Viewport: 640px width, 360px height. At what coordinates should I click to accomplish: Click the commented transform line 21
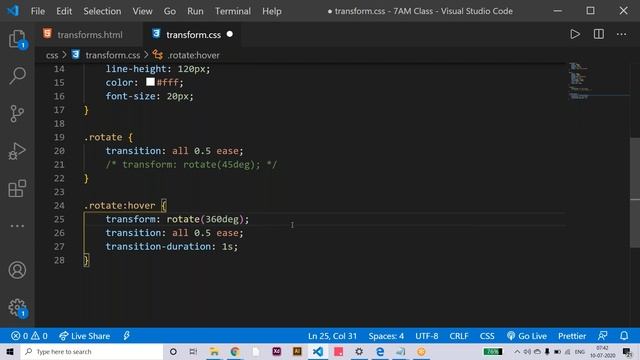[191, 164]
